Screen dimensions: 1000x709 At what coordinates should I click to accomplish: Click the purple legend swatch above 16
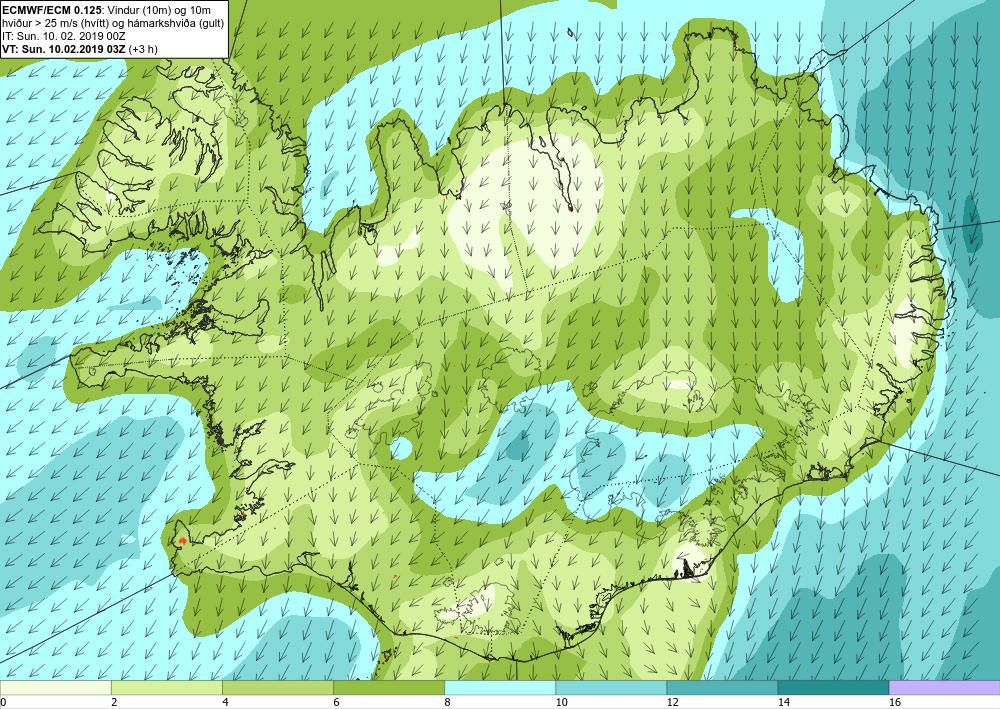click(x=945, y=688)
